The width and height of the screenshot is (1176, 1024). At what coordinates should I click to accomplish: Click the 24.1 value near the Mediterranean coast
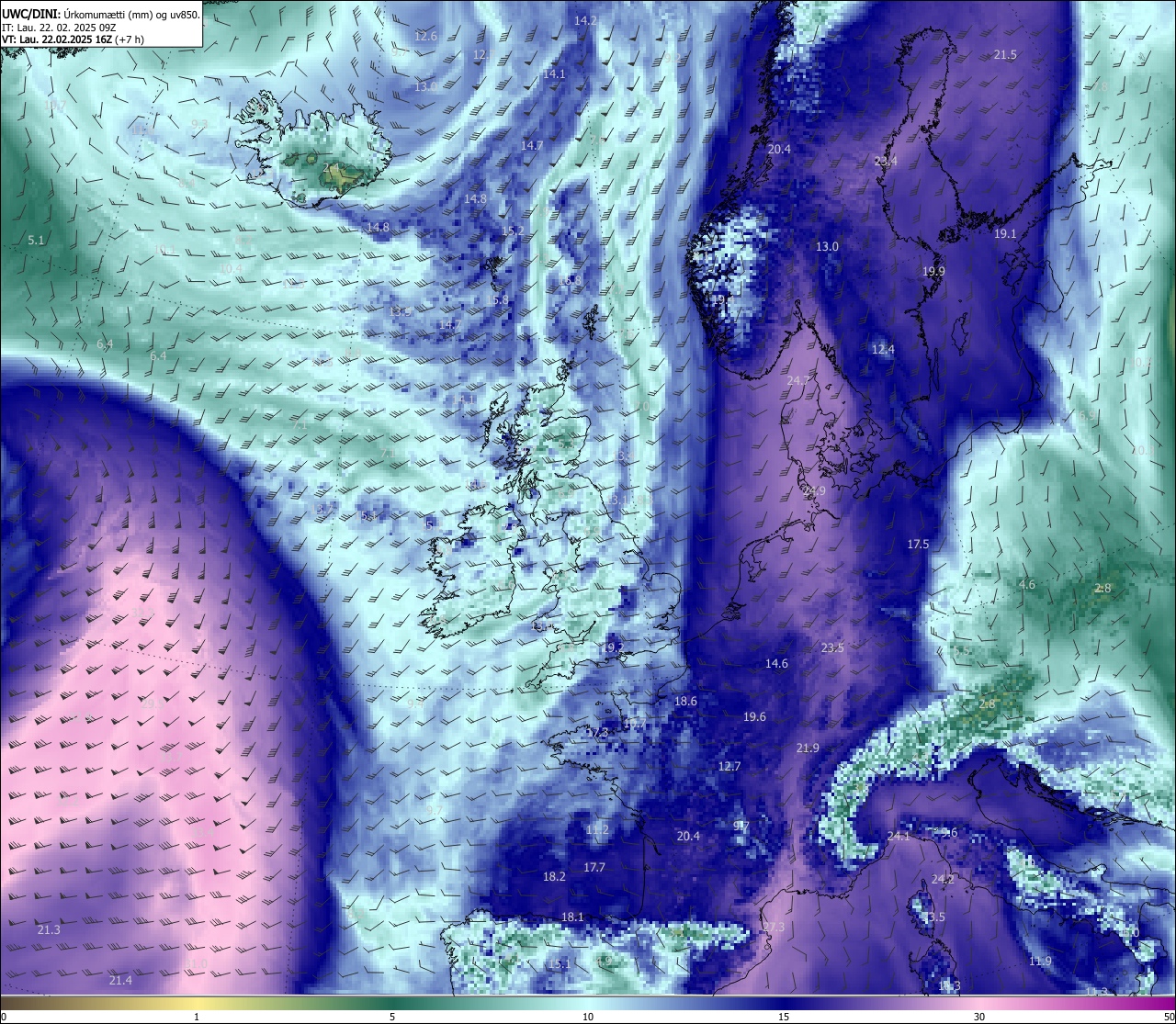(899, 837)
